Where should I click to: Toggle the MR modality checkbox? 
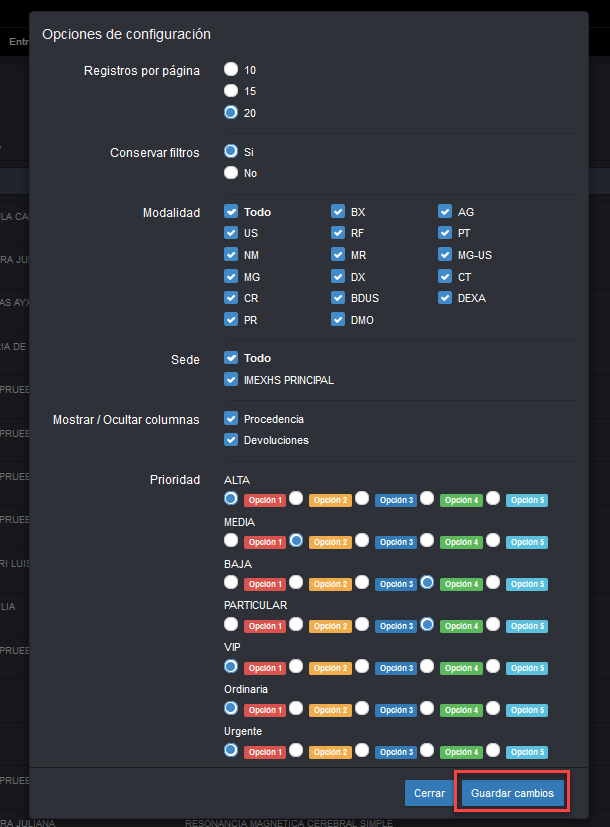pyautogui.click(x=338, y=255)
